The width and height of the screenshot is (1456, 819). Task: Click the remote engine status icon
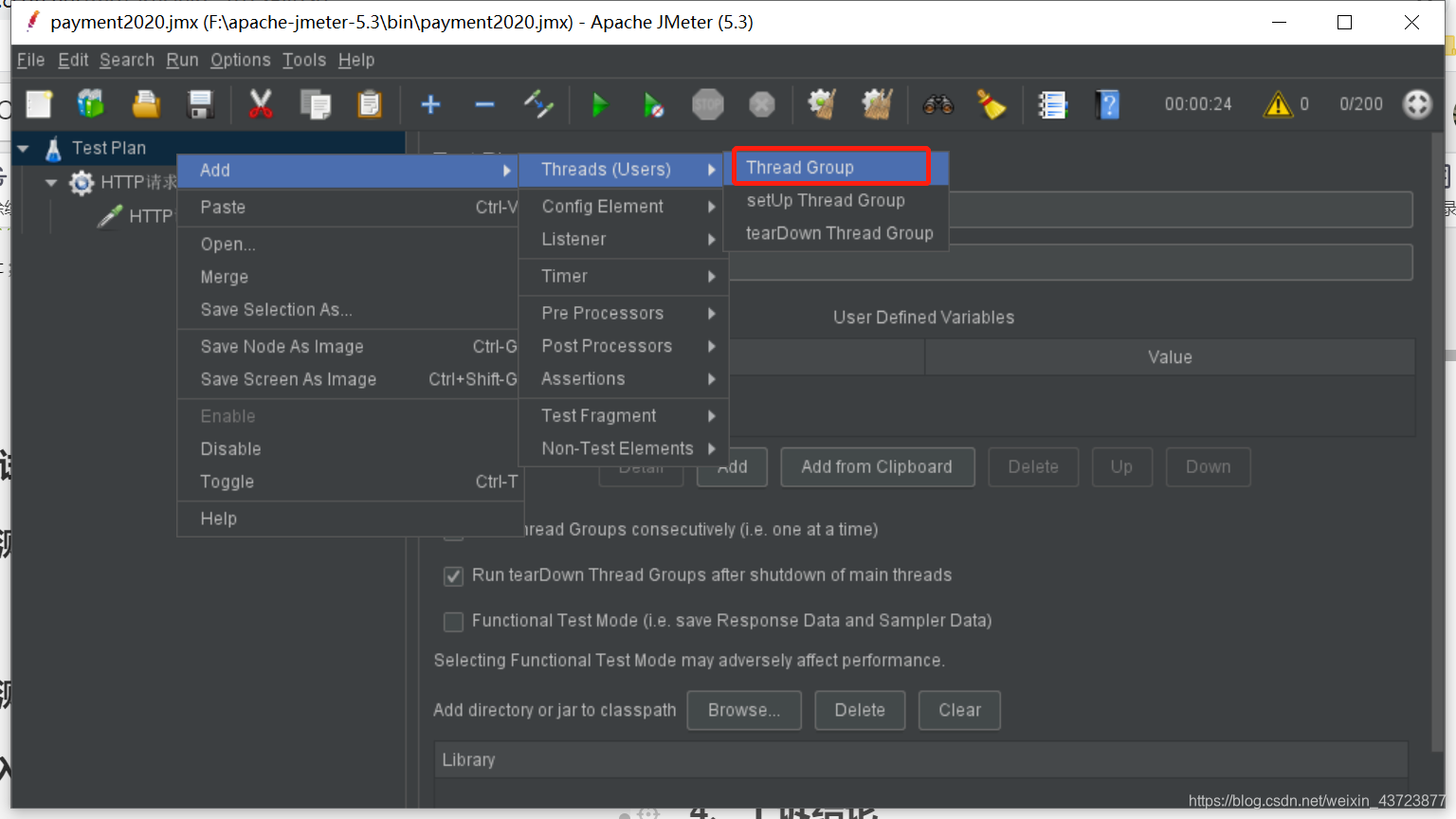[x=1417, y=104]
